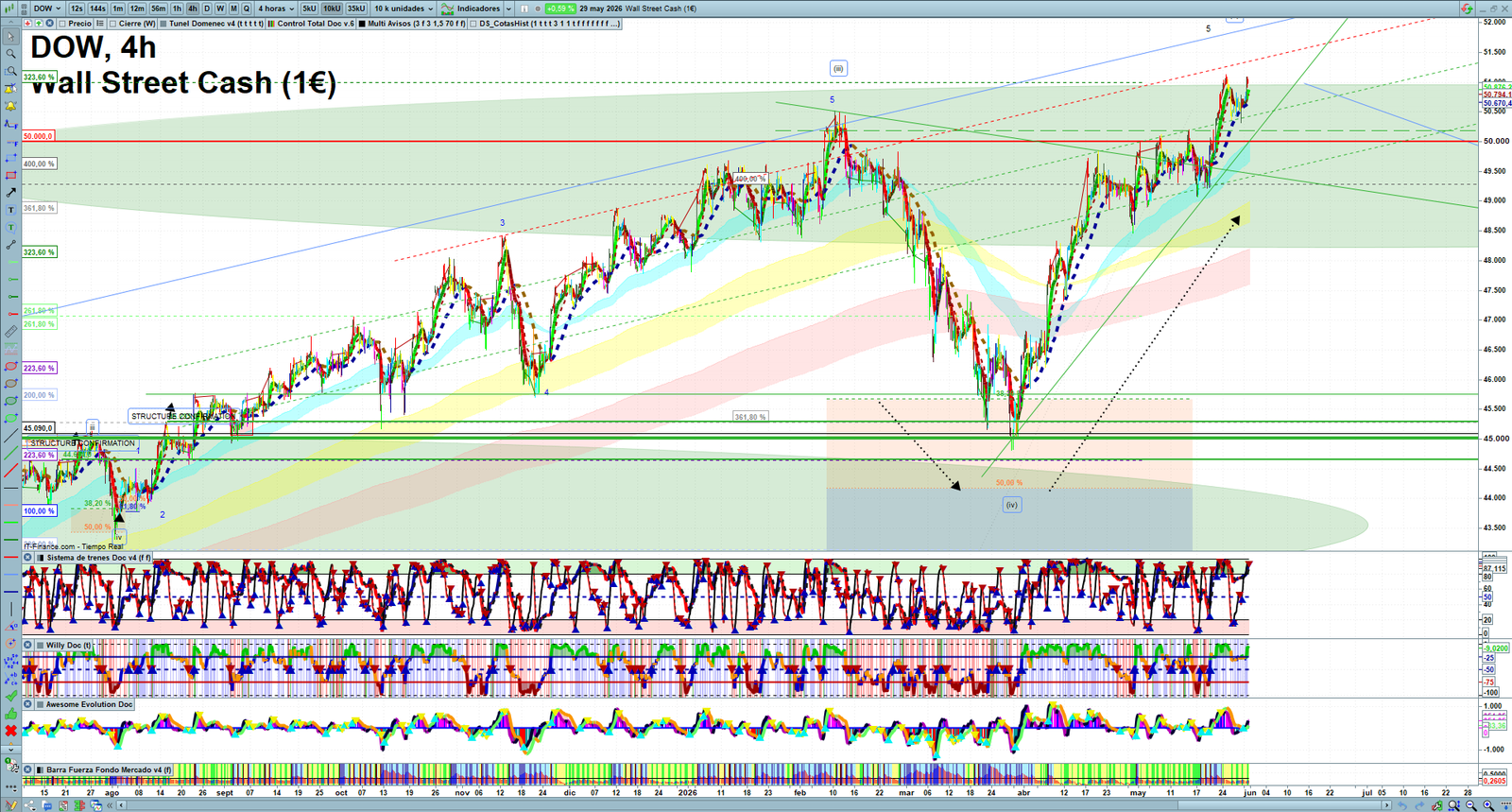Close the Barra Fuerza Fondo Mercado panel

[x=28, y=769]
